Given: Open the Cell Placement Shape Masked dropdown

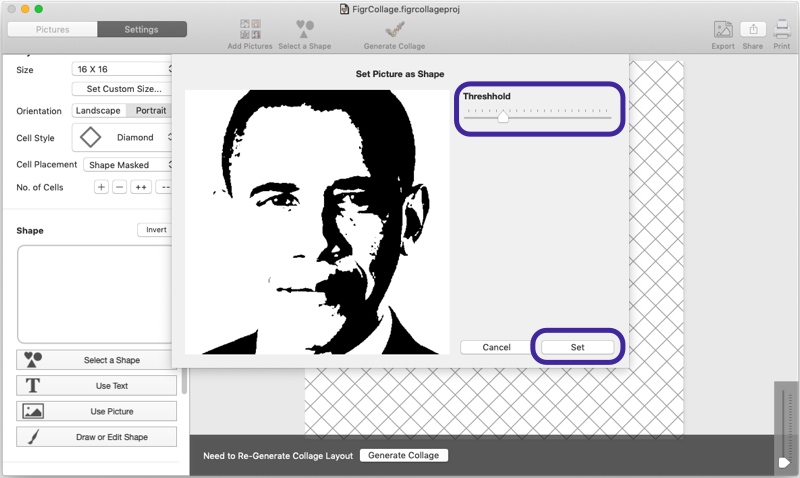Looking at the screenshot, I should 128,165.
